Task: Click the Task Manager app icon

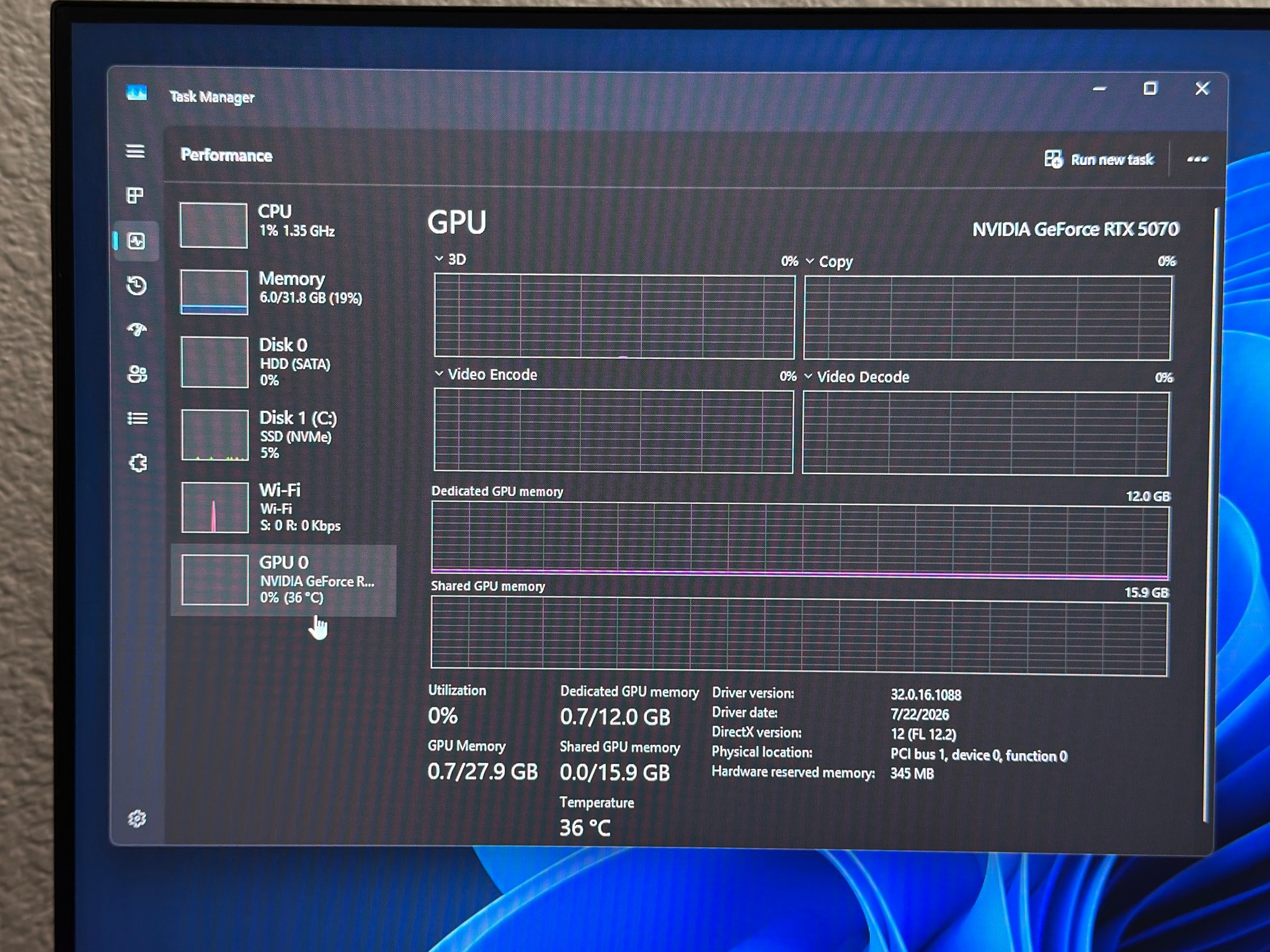Action: 136,93
